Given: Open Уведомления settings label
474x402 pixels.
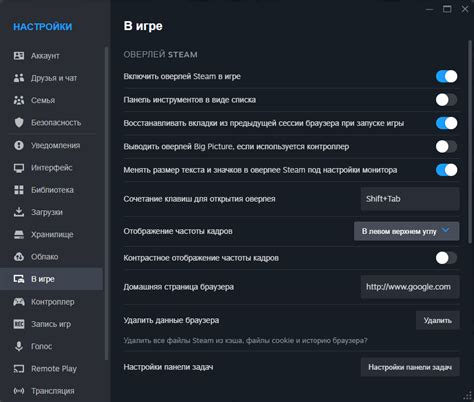Looking at the screenshot, I should (x=56, y=145).
